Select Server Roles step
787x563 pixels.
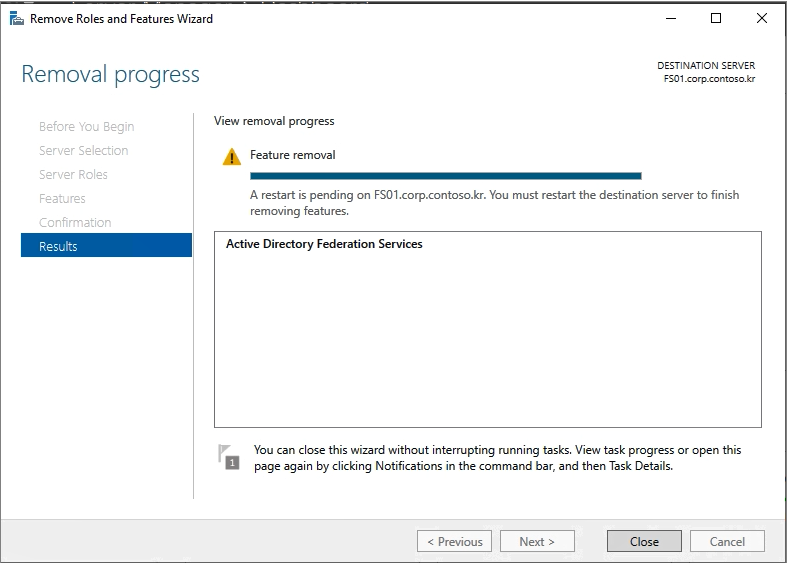tap(73, 175)
